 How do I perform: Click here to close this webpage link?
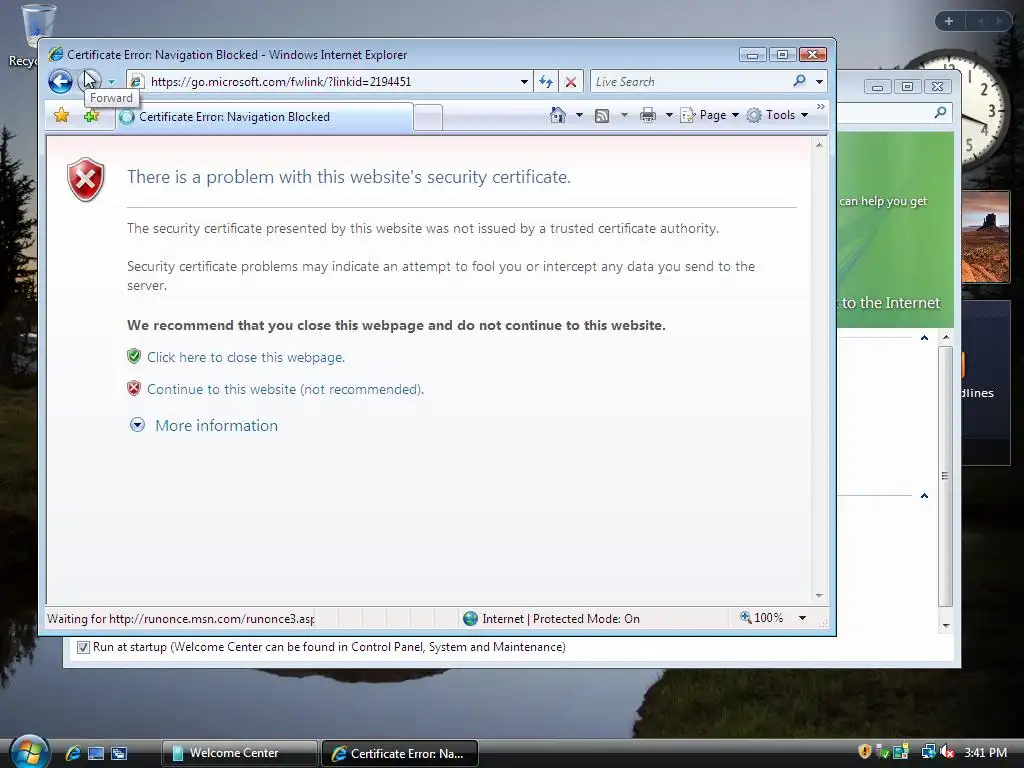tap(246, 357)
